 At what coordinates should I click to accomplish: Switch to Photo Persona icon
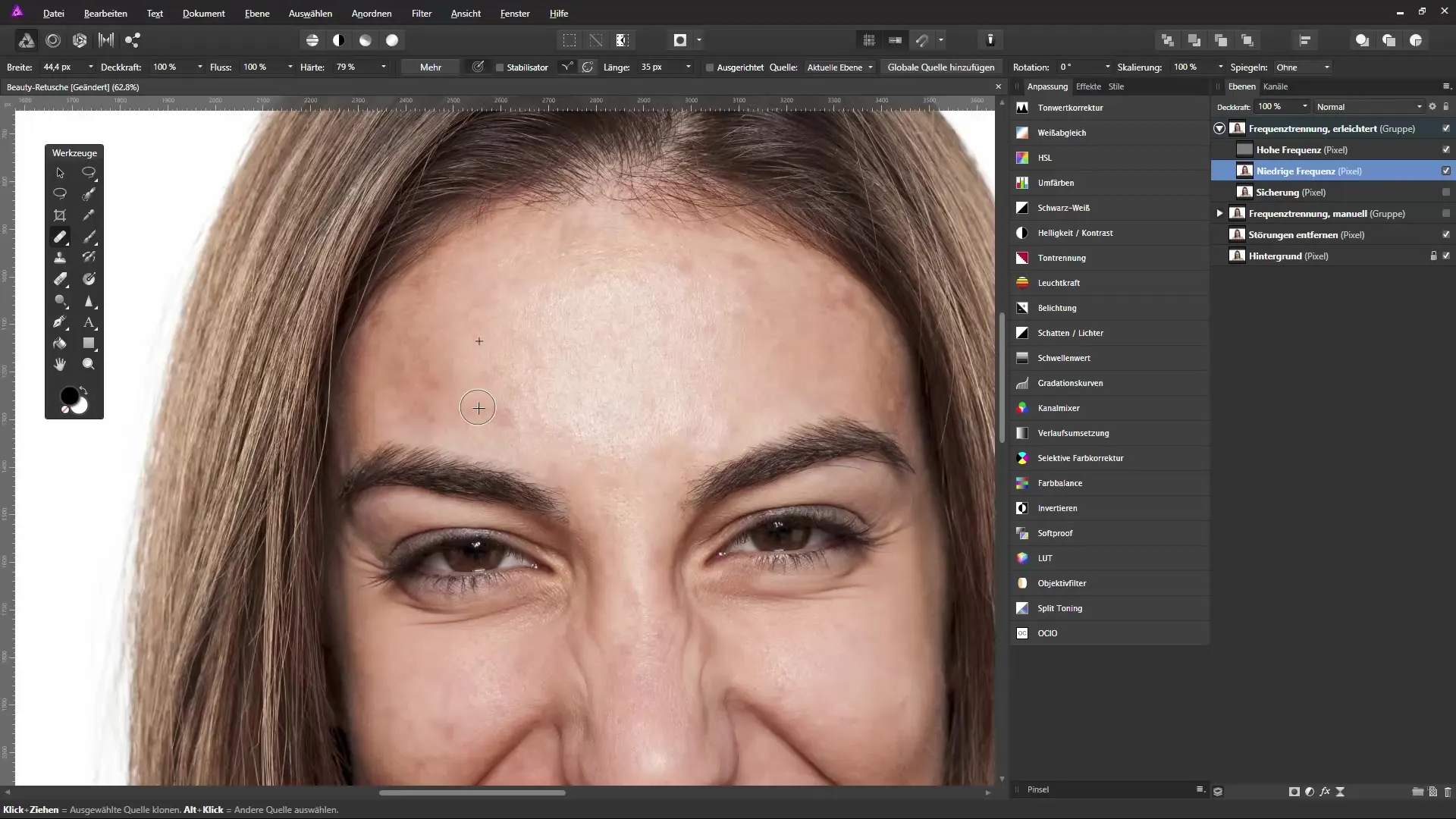point(26,40)
